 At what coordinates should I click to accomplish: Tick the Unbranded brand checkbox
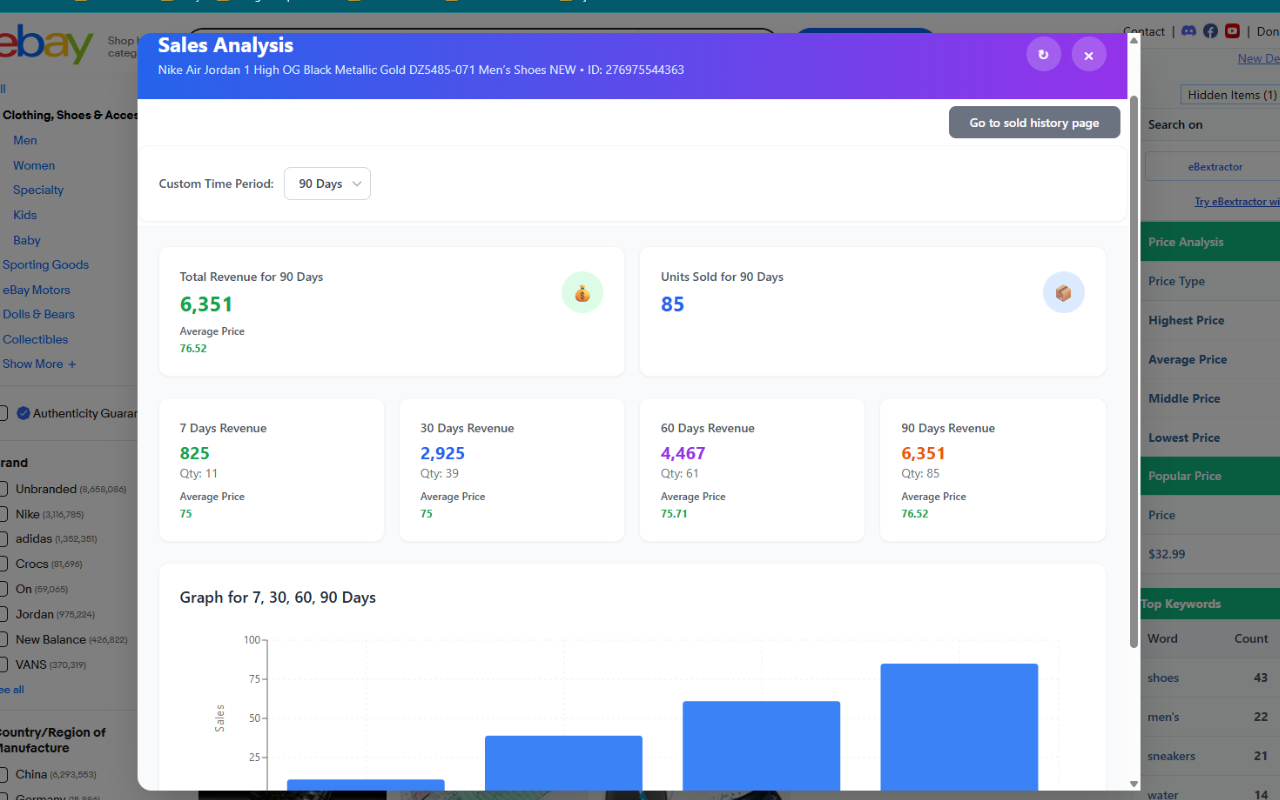(3, 489)
